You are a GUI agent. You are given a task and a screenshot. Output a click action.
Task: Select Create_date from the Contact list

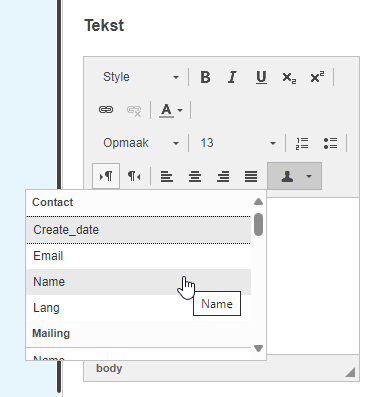(x=139, y=230)
